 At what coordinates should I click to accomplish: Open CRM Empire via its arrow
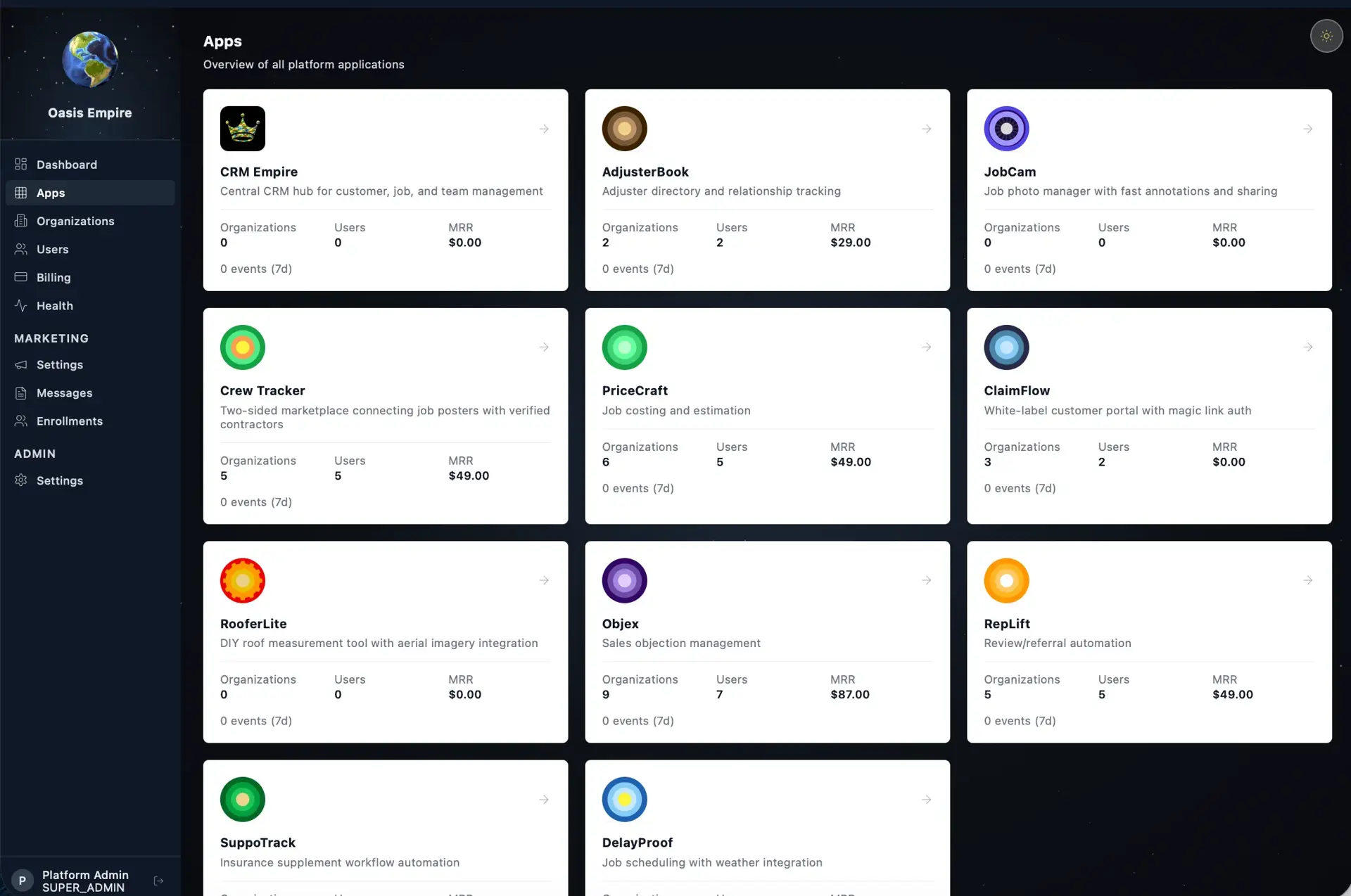click(544, 129)
